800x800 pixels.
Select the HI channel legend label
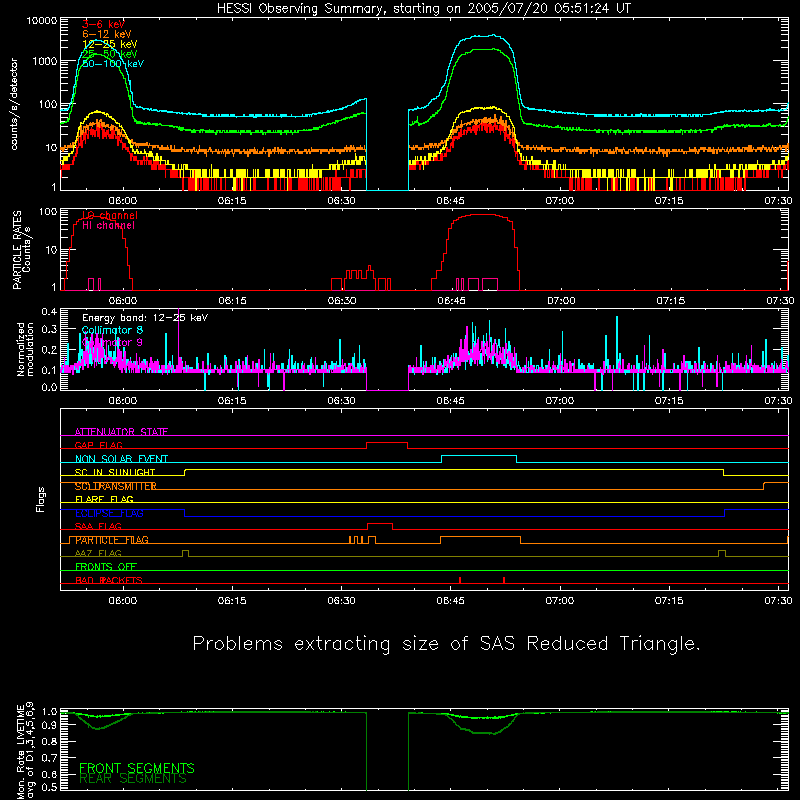108,226
